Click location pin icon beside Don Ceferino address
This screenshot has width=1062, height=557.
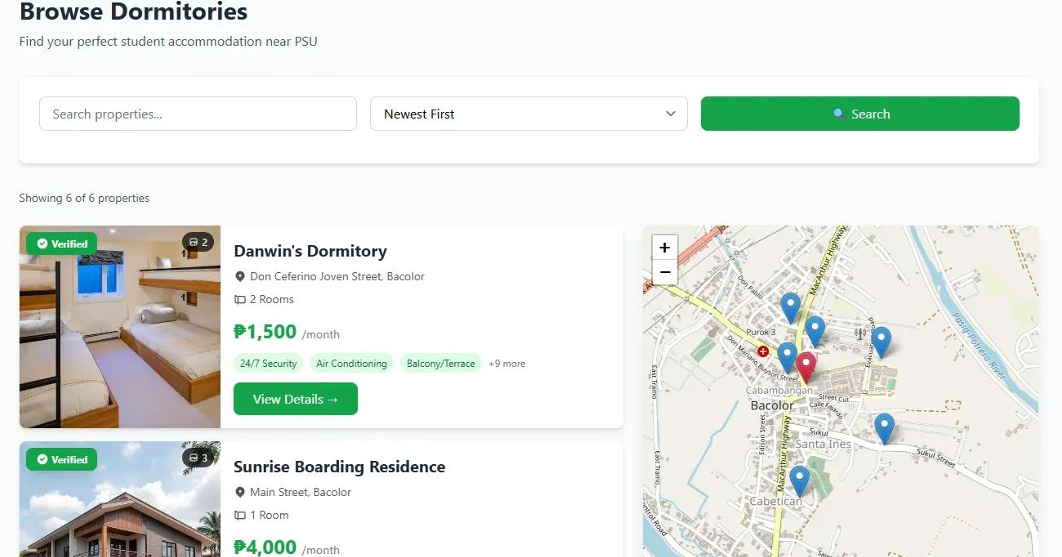(240, 276)
